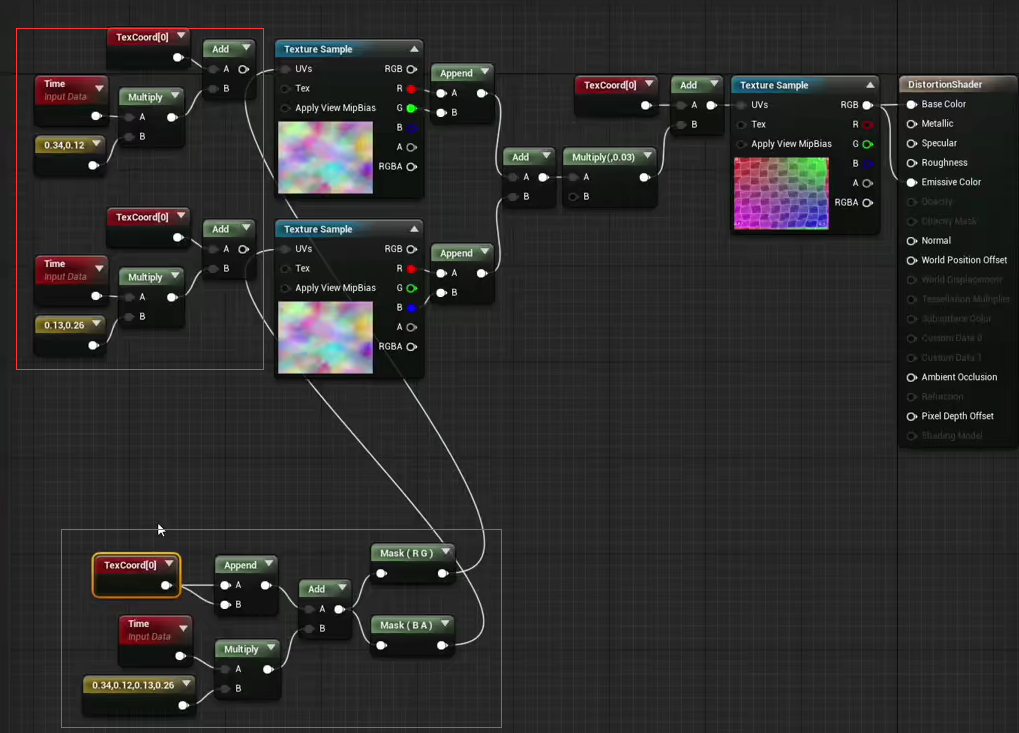The width and height of the screenshot is (1019, 733).
Task: Click the output pin of the 0.13,0.26 constant node
Action: pyautogui.click(x=94, y=345)
